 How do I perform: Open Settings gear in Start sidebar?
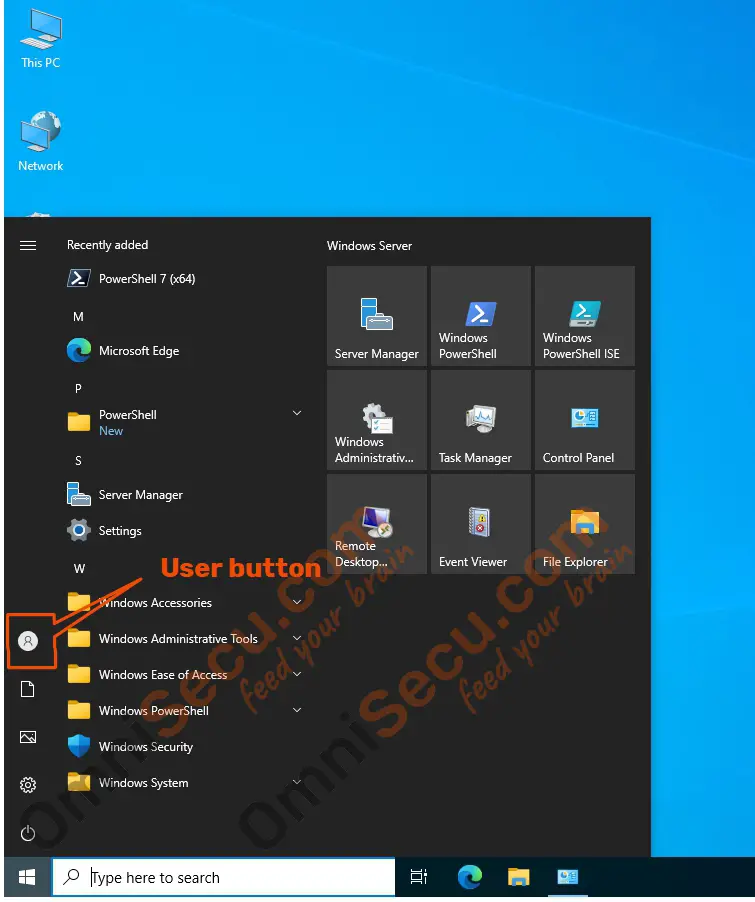(28, 785)
